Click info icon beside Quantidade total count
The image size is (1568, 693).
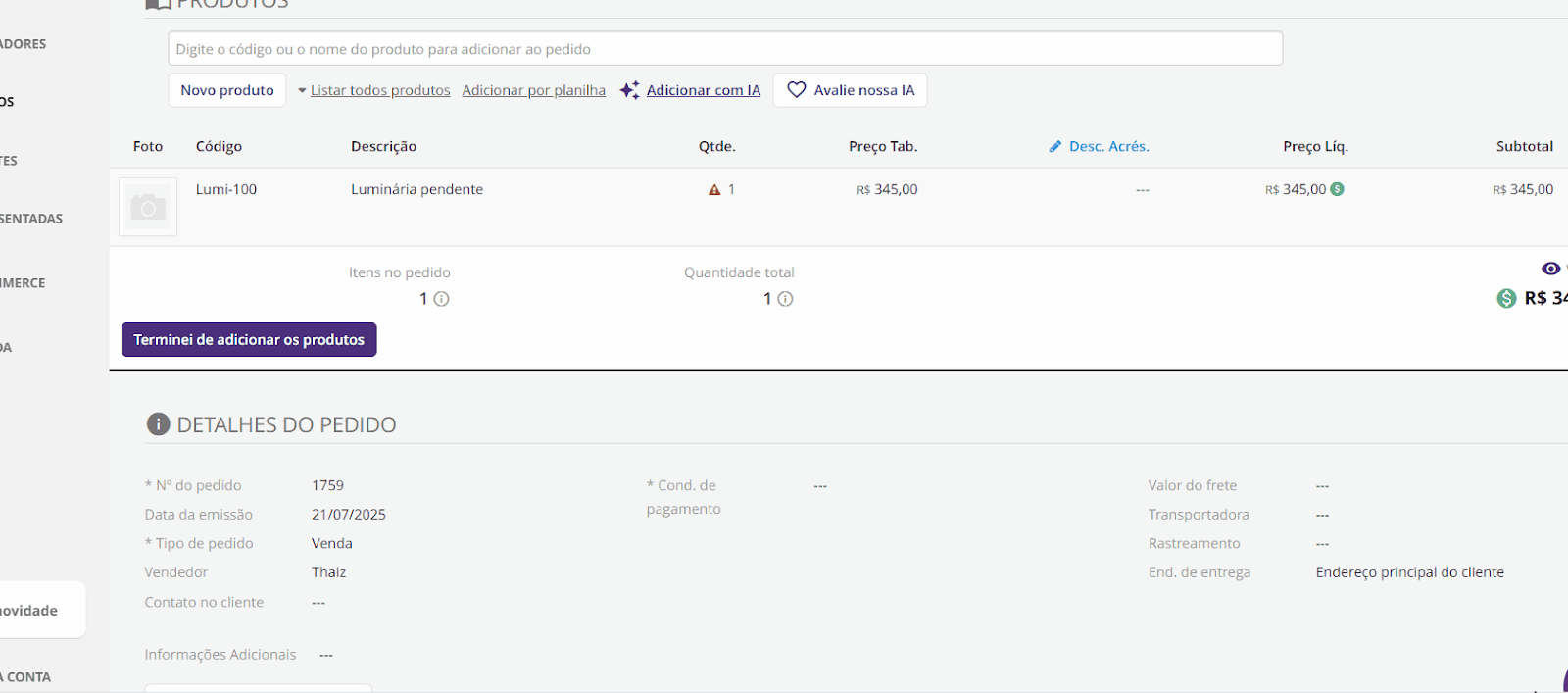pos(785,299)
